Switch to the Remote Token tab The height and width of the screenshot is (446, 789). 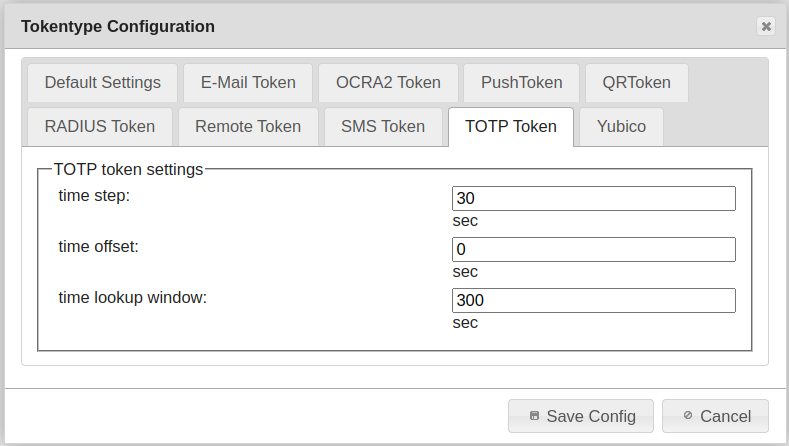coord(248,127)
